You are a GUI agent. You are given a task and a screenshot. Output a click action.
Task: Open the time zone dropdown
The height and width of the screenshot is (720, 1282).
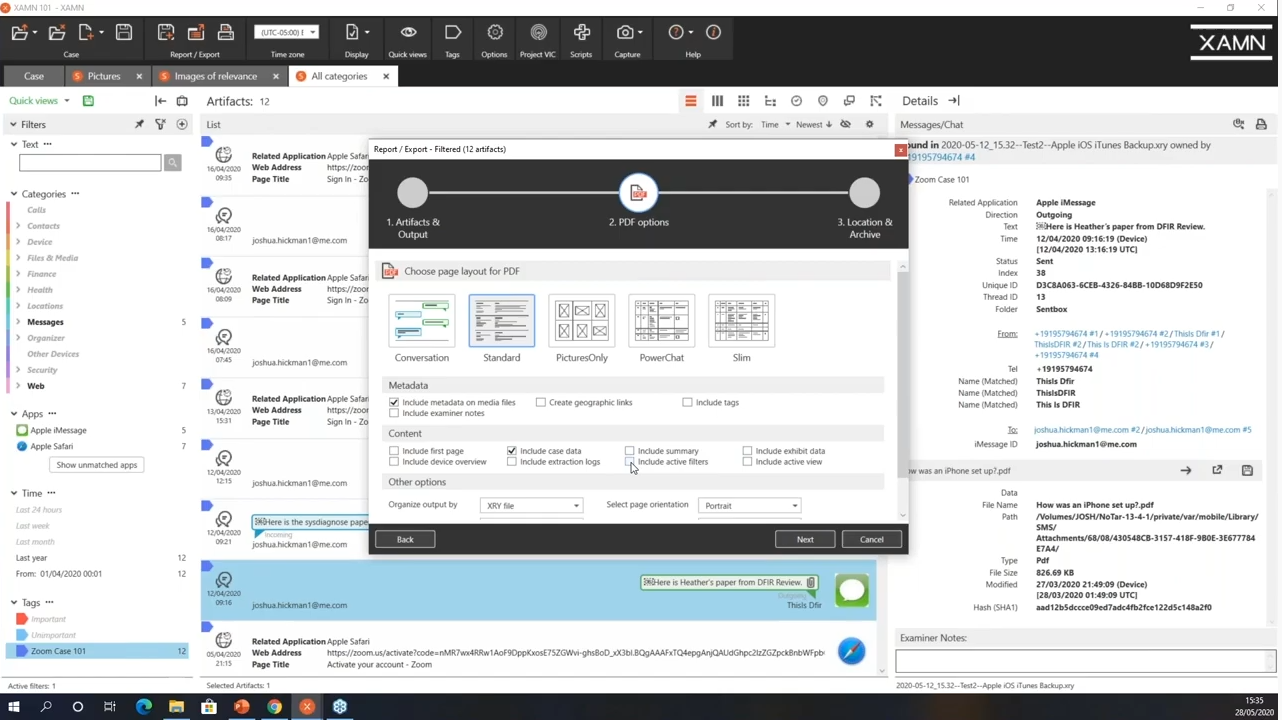click(x=286, y=32)
